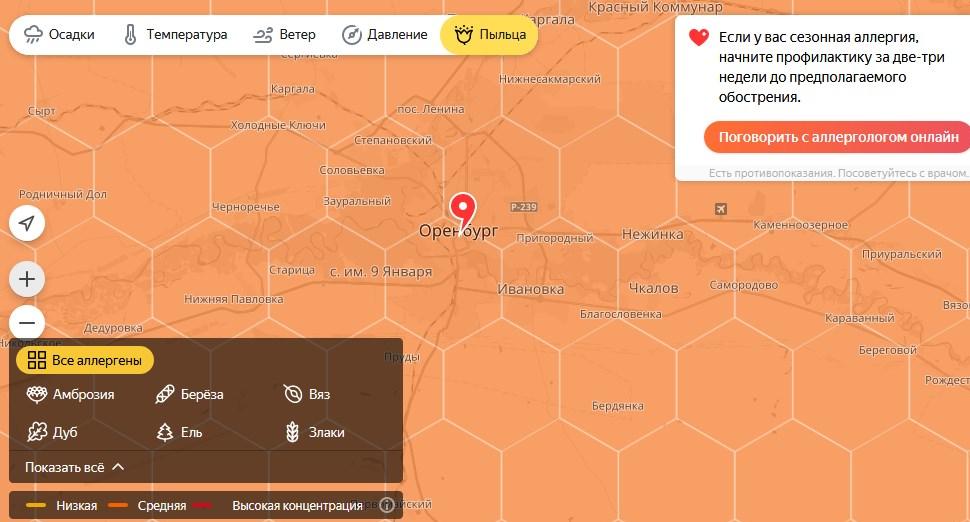Image resolution: width=970 pixels, height=522 pixels.
Task: Click the geolocation arrow icon
Action: pyautogui.click(x=27, y=223)
